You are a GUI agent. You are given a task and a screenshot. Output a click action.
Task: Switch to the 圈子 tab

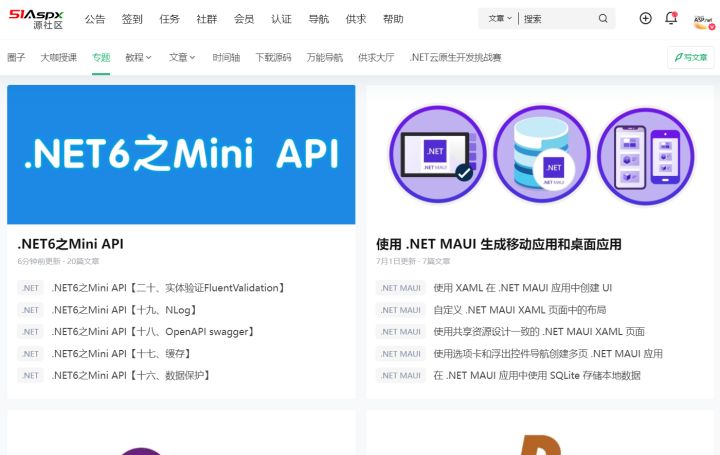(x=16, y=57)
